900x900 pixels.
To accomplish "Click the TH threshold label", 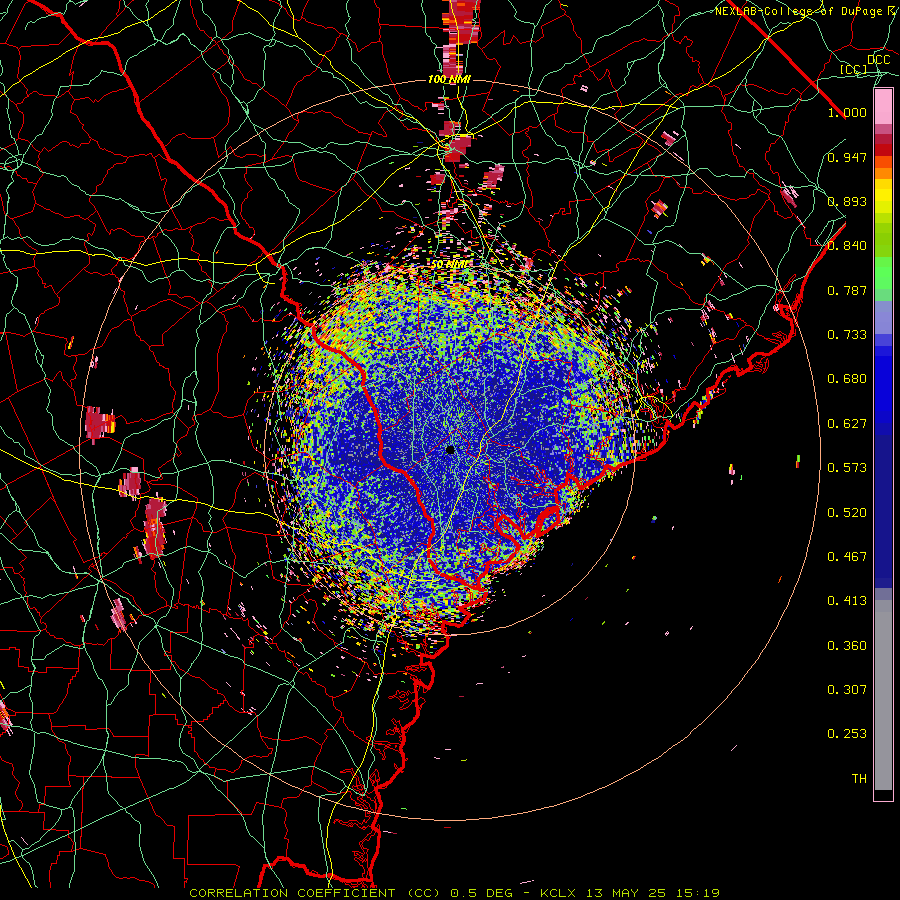I will point(859,779).
